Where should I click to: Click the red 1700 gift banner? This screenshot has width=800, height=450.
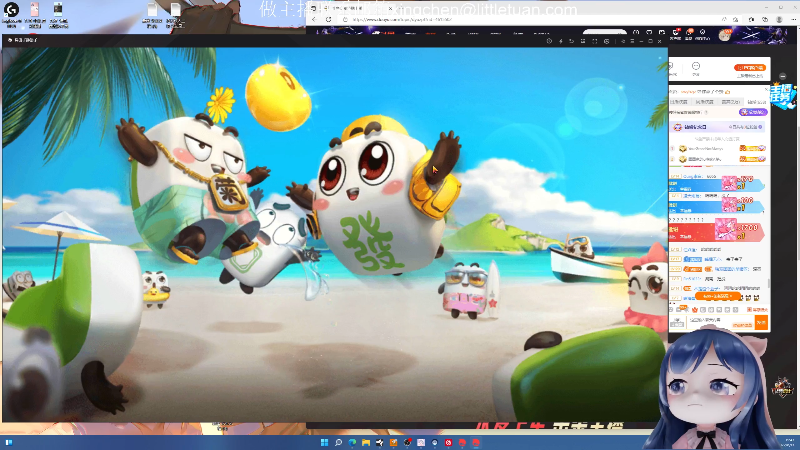[717, 231]
